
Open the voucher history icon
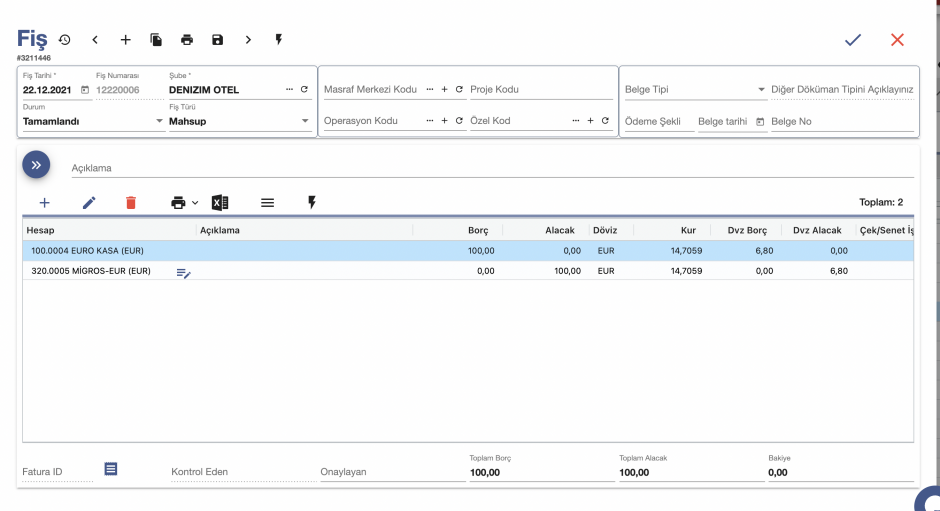pyautogui.click(x=65, y=40)
